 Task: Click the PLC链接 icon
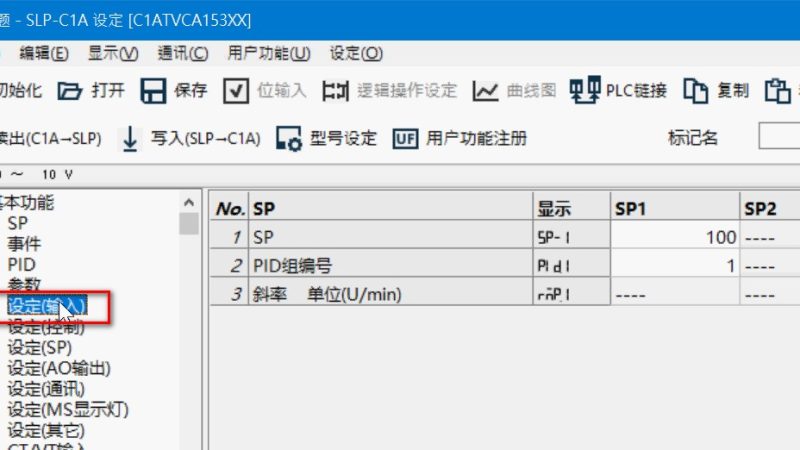coord(581,91)
